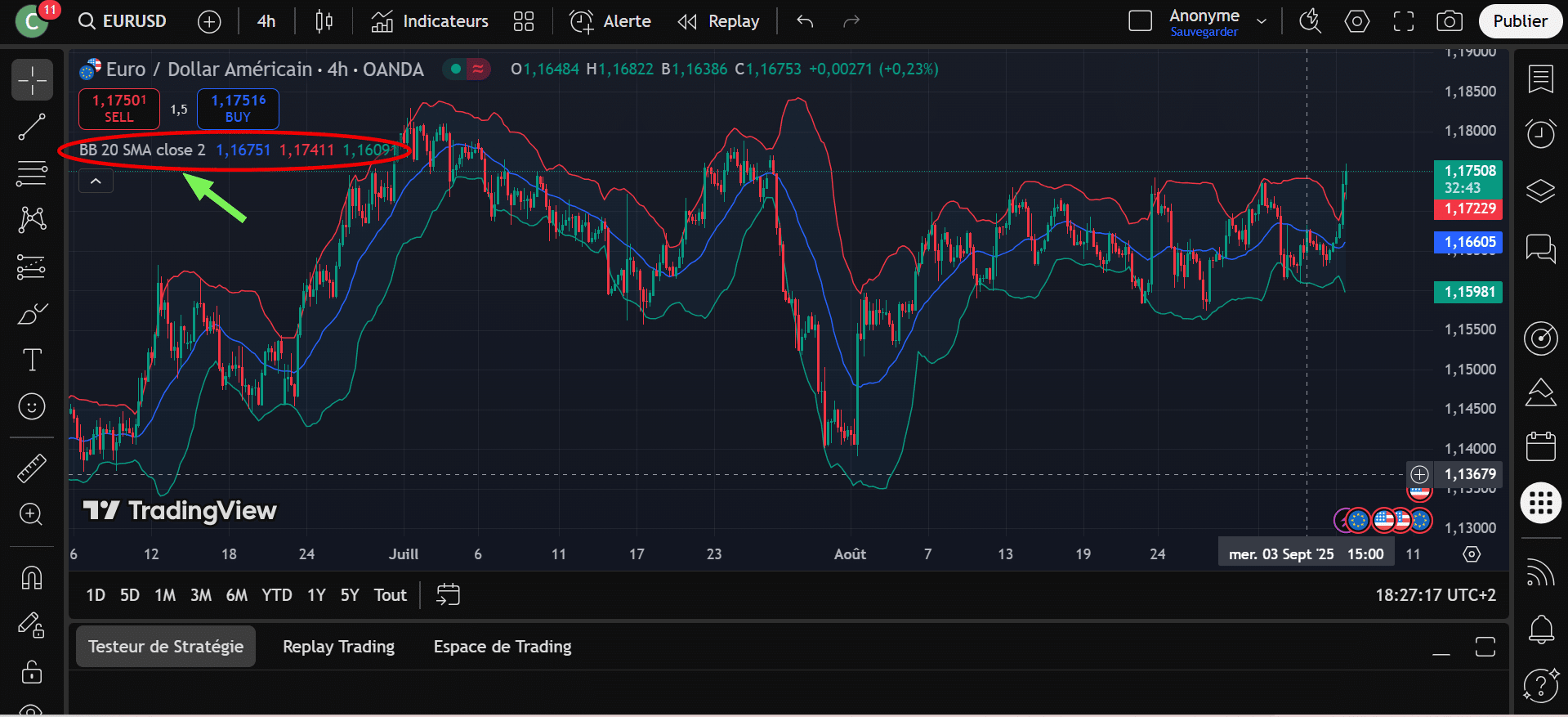Click the BUY 1,17516 button

(238, 109)
